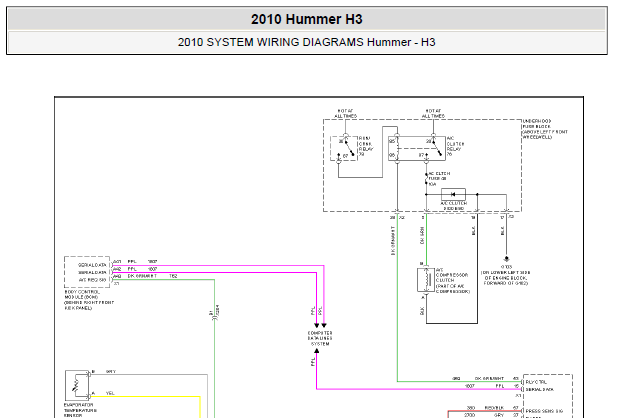Click the evaporator temperature sensor thermistor symbol
Image resolution: width=618 pixels, height=418 pixels.
(77, 385)
